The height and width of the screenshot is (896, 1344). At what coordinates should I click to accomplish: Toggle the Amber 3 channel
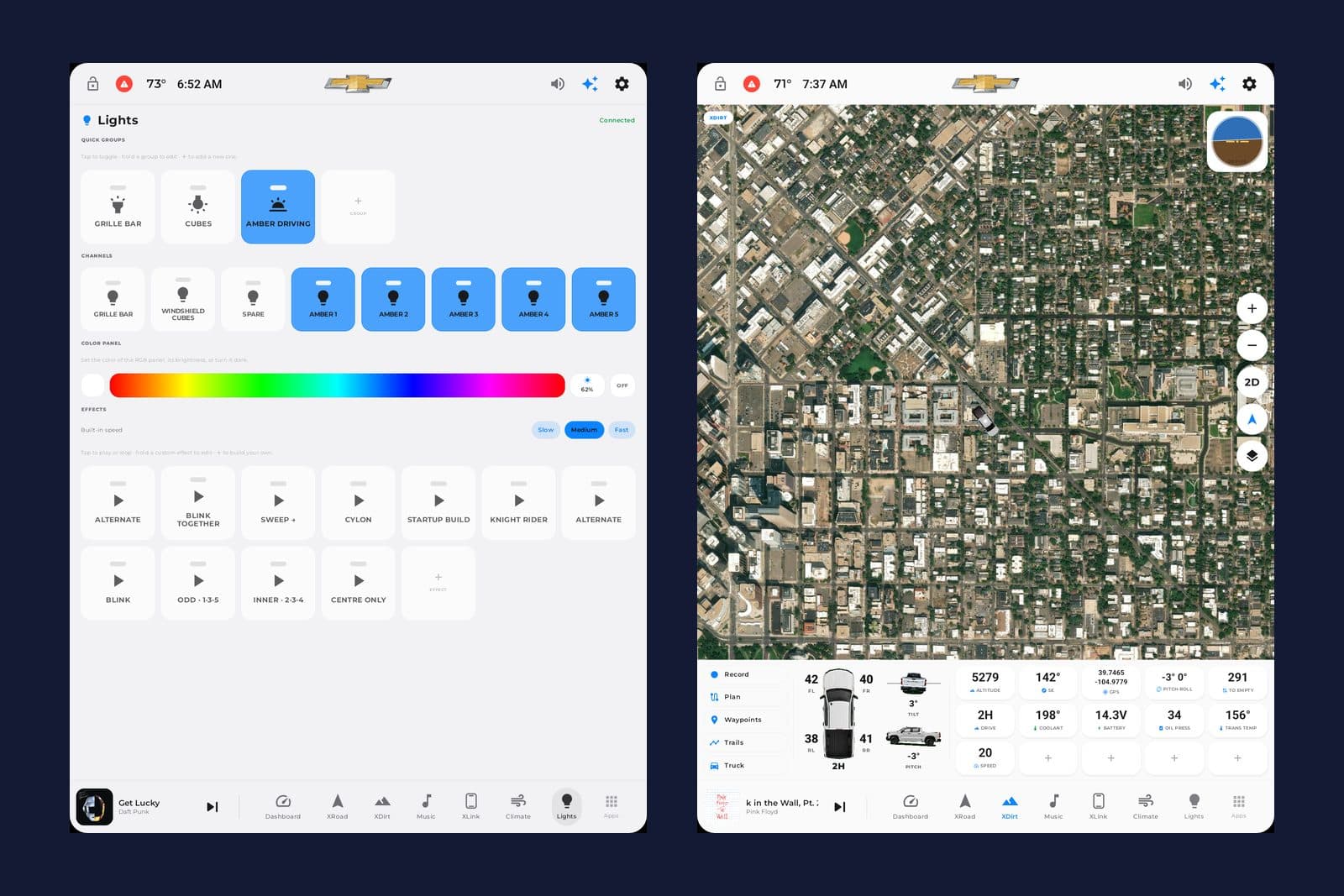click(464, 300)
